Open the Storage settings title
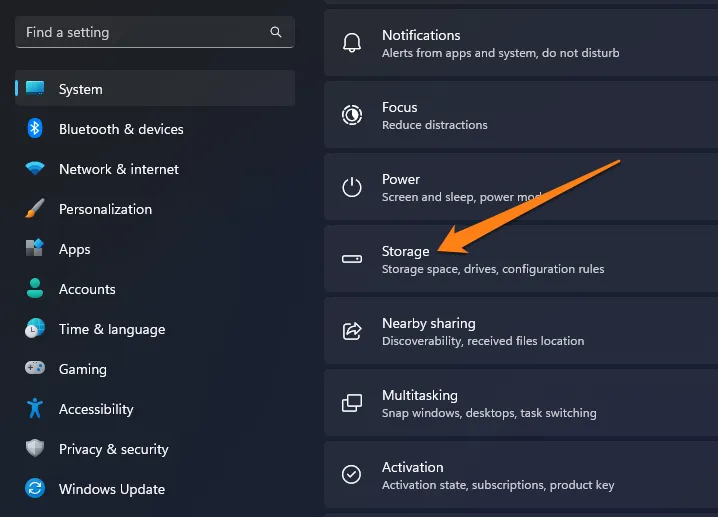This screenshot has width=718, height=517. point(406,251)
